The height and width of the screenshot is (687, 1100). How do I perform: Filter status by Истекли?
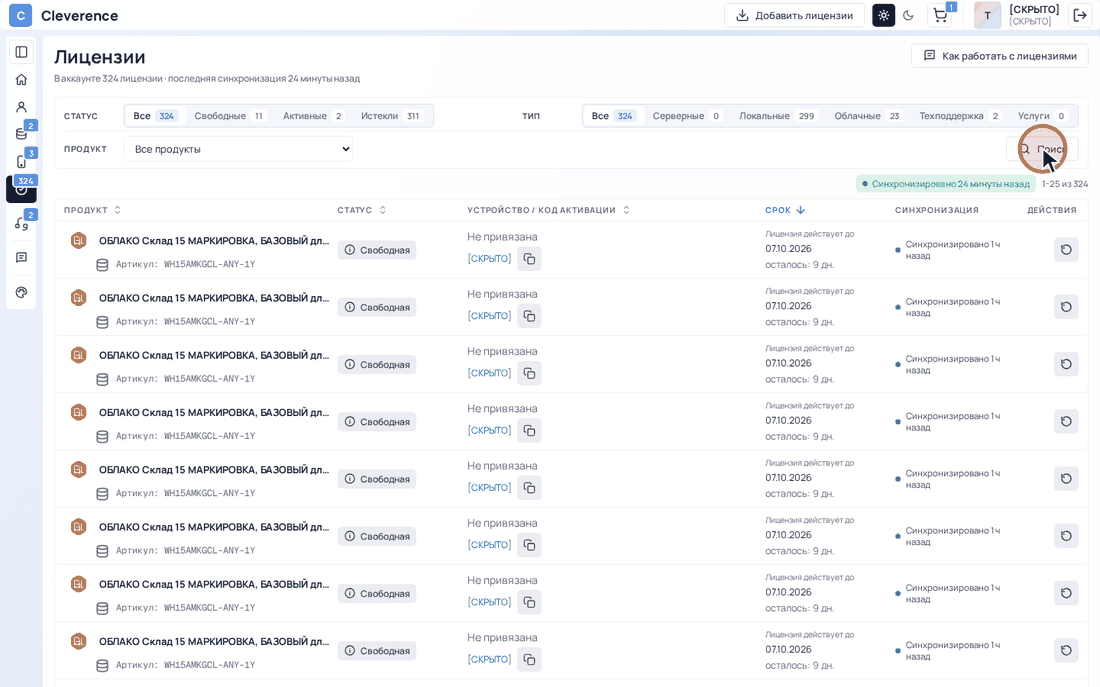(x=391, y=116)
